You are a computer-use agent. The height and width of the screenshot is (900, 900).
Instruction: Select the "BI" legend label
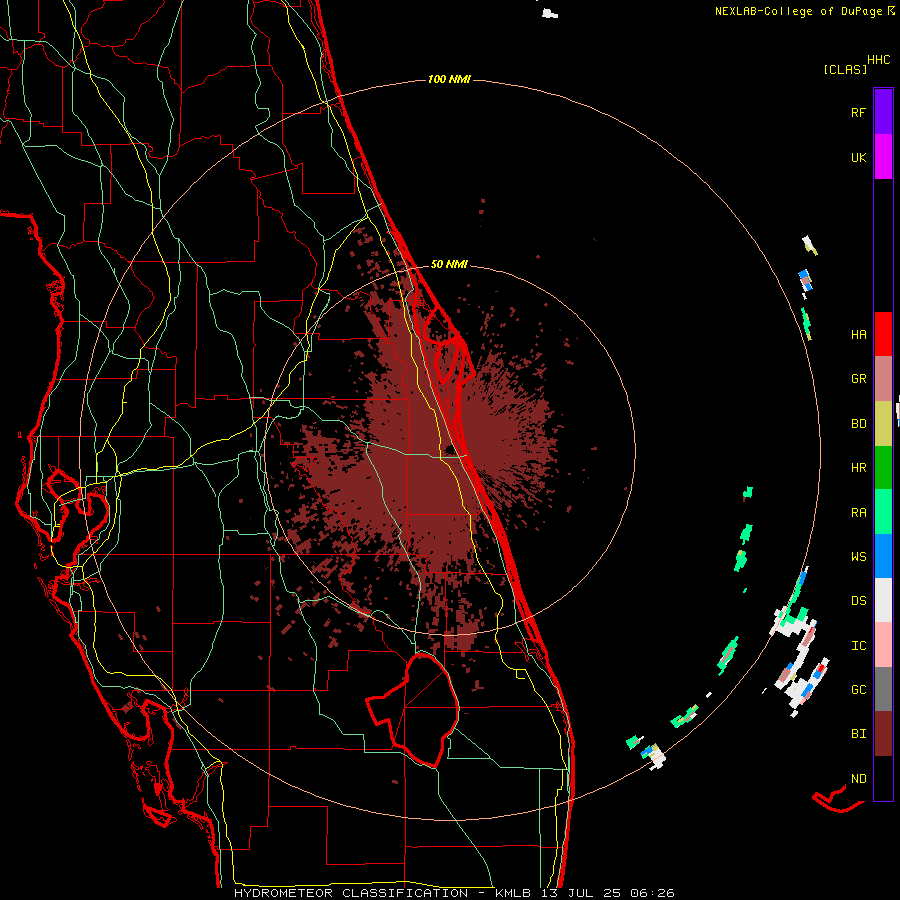[x=858, y=734]
